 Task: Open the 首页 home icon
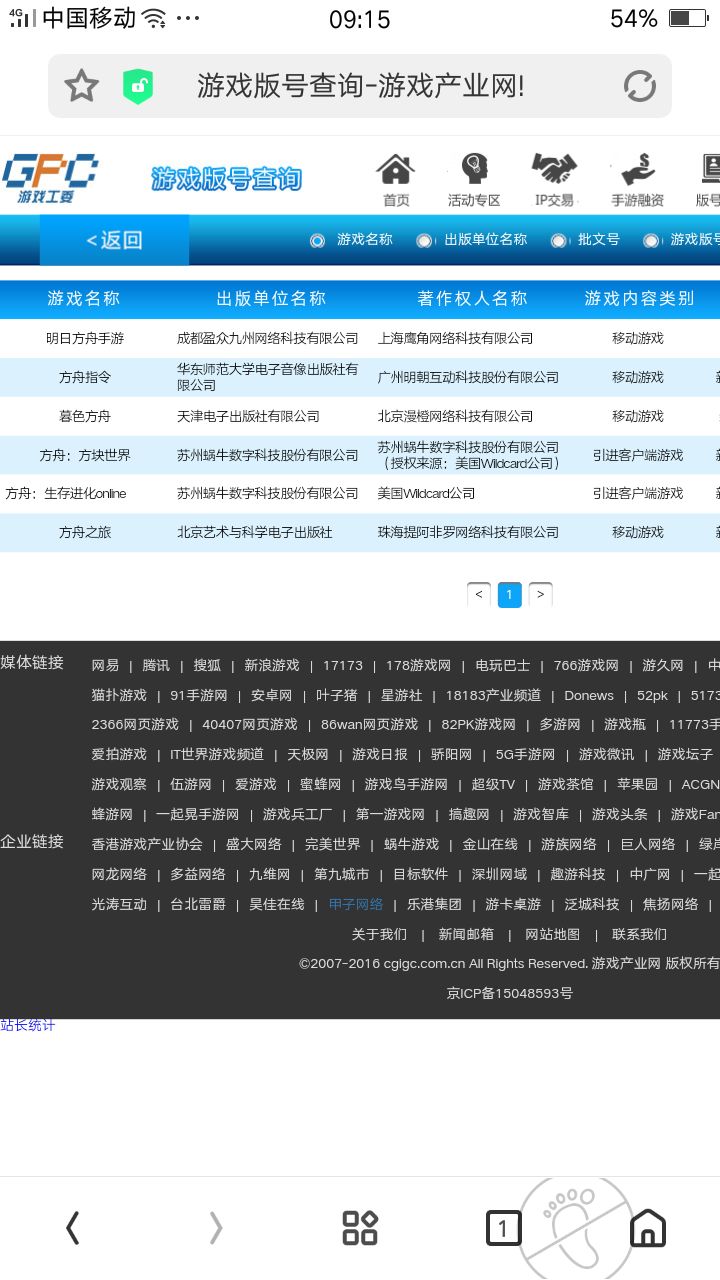pyautogui.click(x=396, y=181)
